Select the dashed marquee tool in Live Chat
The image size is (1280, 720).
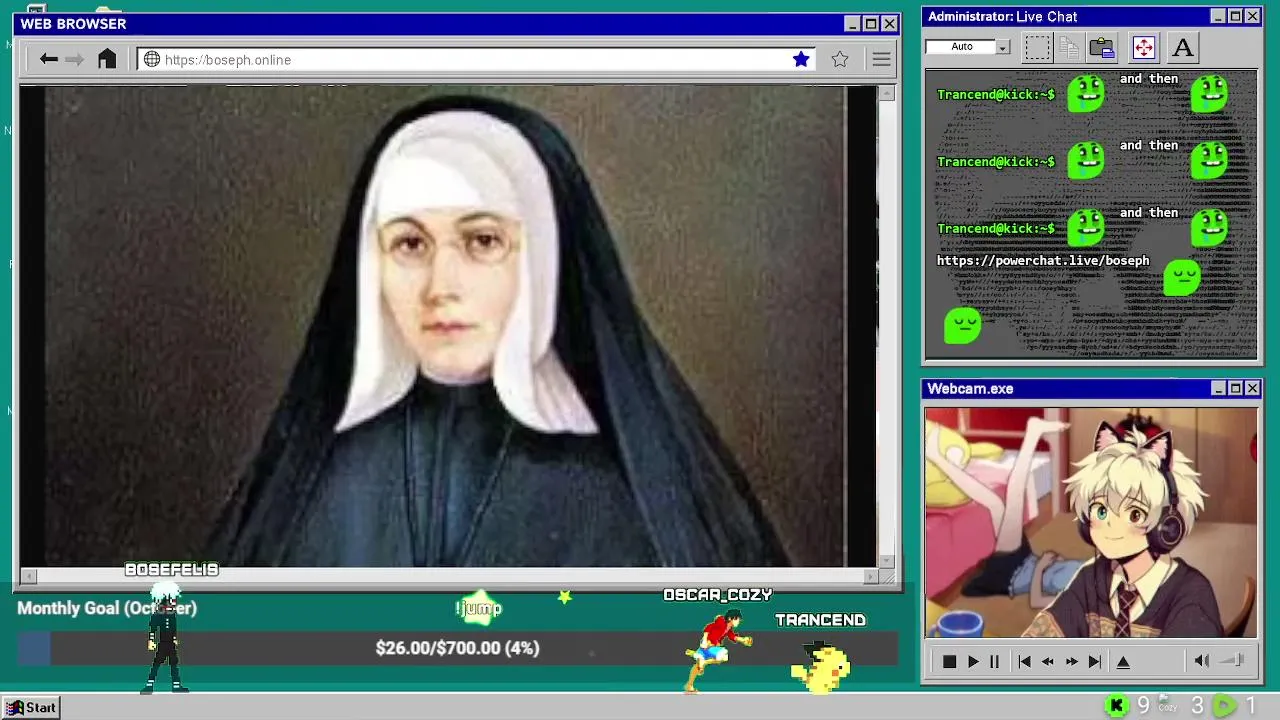point(1038,47)
